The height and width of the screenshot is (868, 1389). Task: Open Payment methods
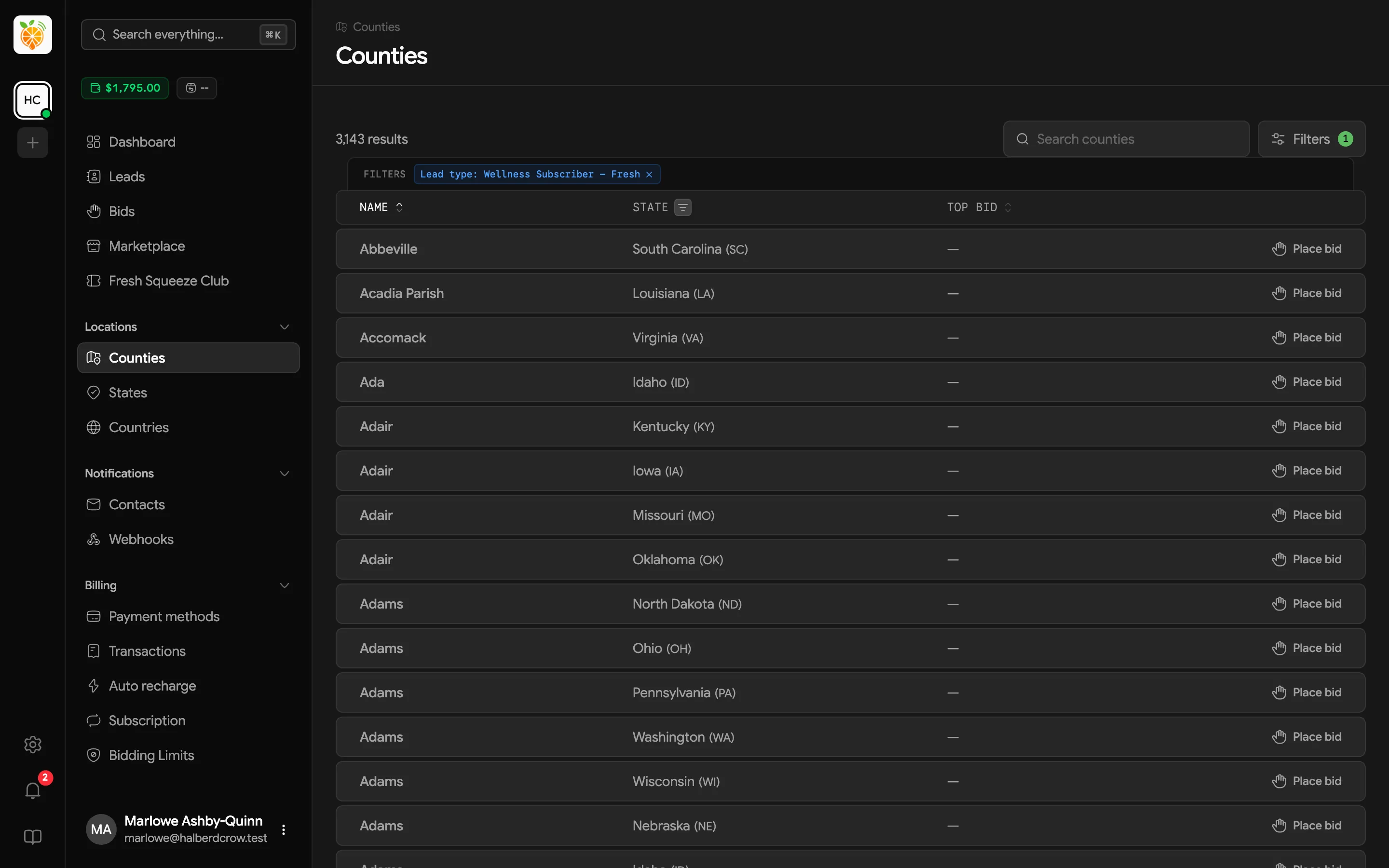[x=188, y=617]
